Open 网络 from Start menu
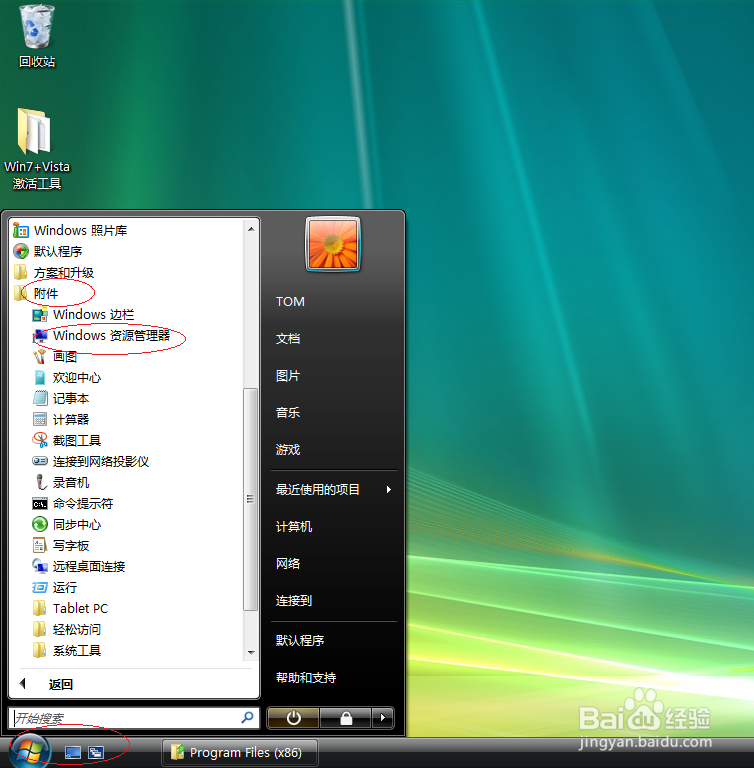 288,563
